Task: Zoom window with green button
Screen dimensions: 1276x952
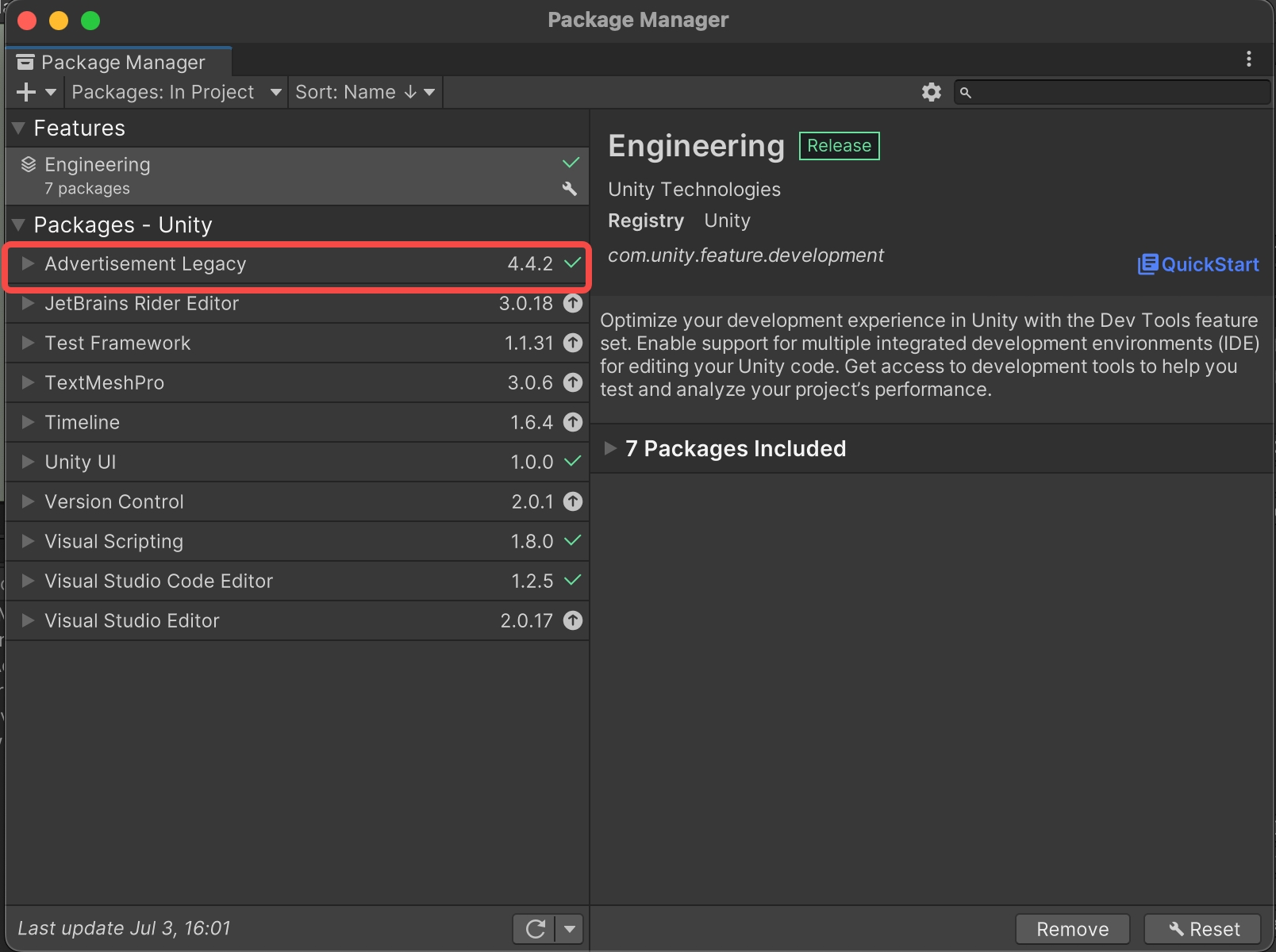Action: (90, 20)
